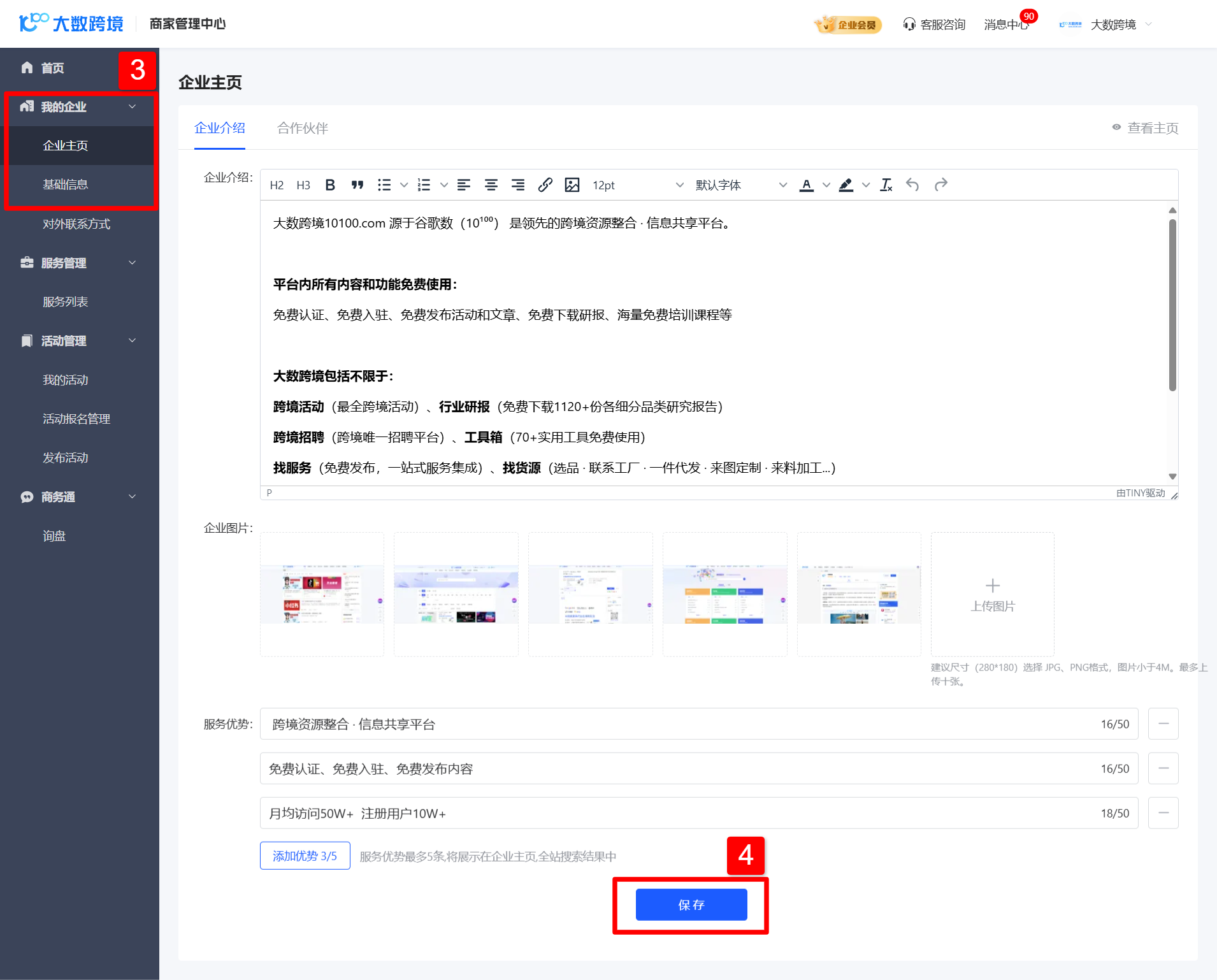Undo last editor change

913,185
